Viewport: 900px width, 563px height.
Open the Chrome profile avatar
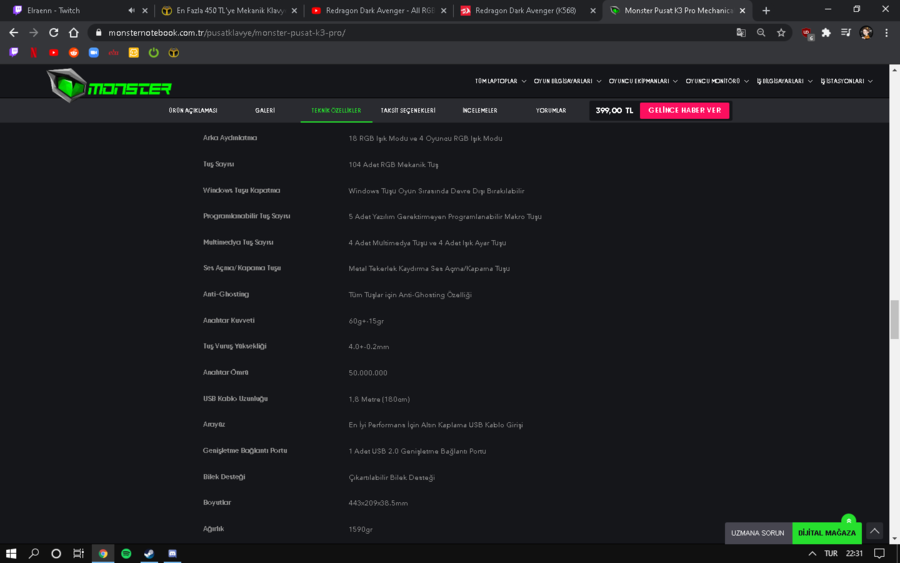pyautogui.click(x=866, y=33)
